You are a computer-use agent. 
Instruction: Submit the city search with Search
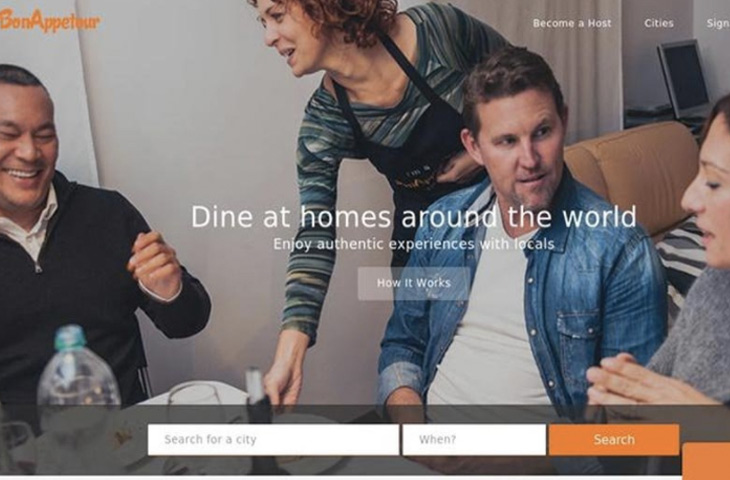614,439
